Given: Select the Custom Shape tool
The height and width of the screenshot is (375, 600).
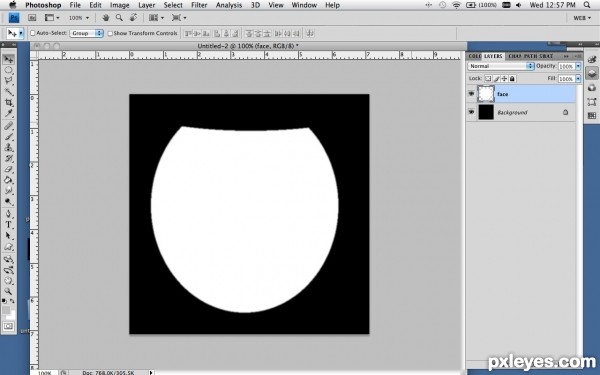Looking at the screenshot, I should [x=8, y=247].
